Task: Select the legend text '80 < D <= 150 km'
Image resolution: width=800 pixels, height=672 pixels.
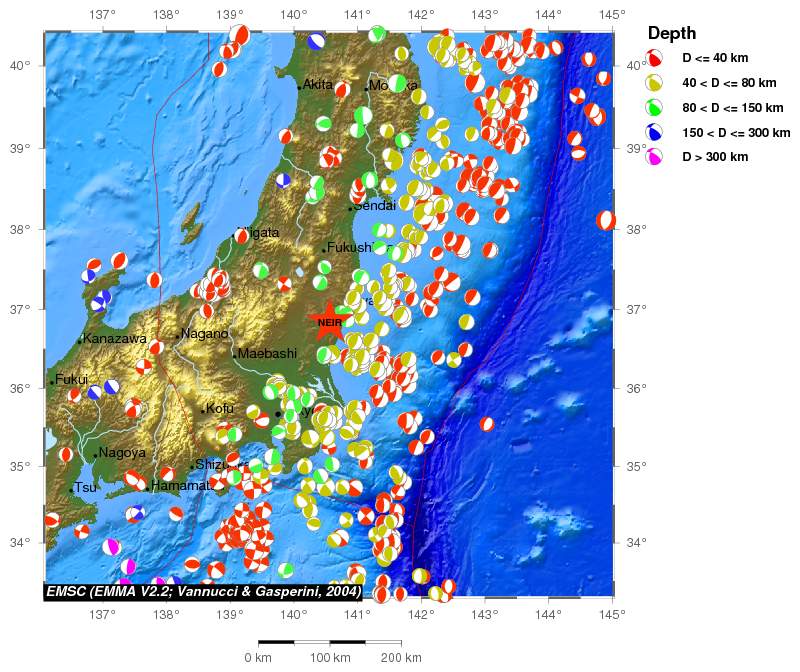Action: pos(733,108)
